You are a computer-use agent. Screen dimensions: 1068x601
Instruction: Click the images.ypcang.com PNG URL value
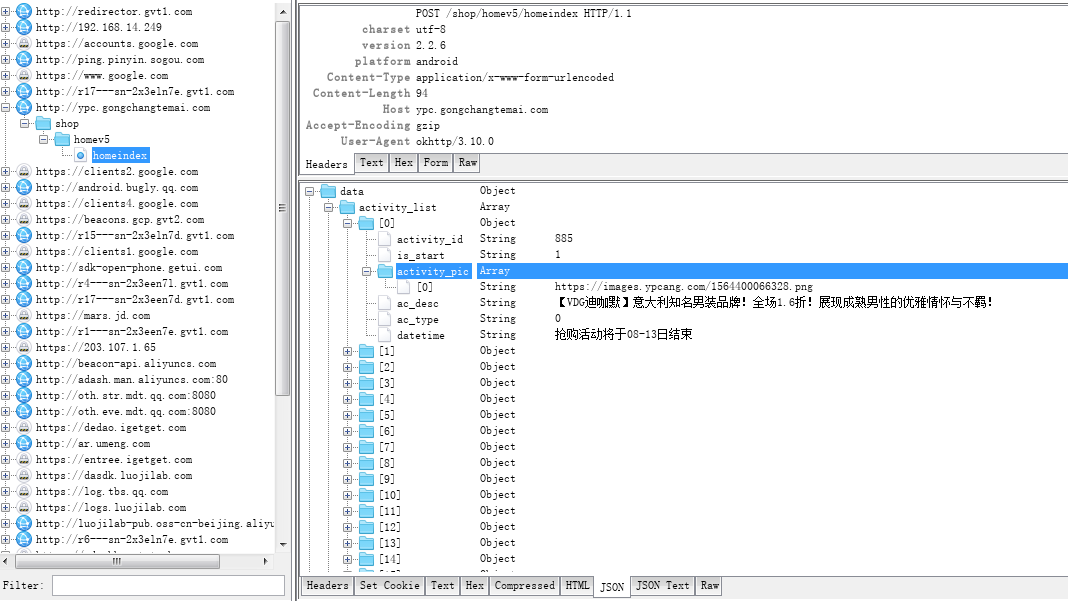(x=683, y=287)
